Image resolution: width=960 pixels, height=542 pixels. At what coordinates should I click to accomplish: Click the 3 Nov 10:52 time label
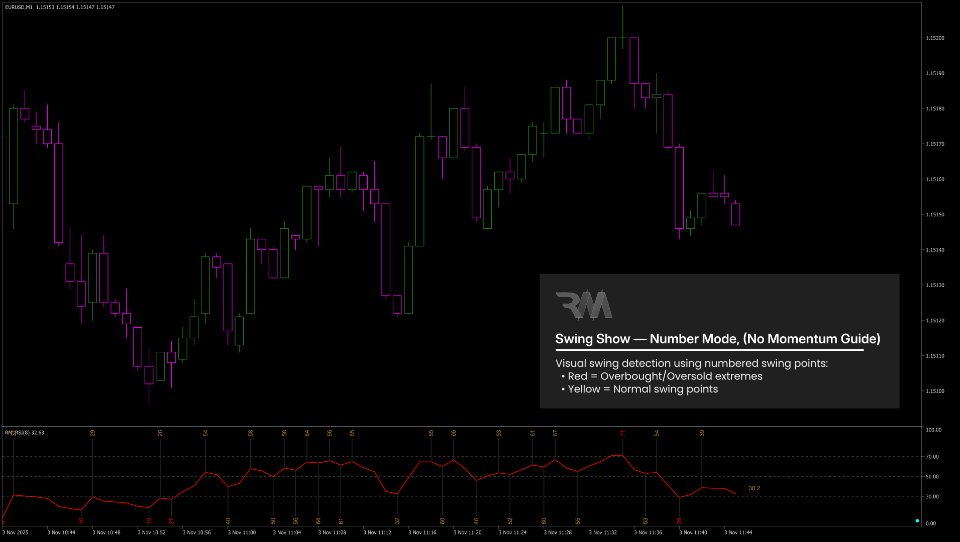click(151, 532)
